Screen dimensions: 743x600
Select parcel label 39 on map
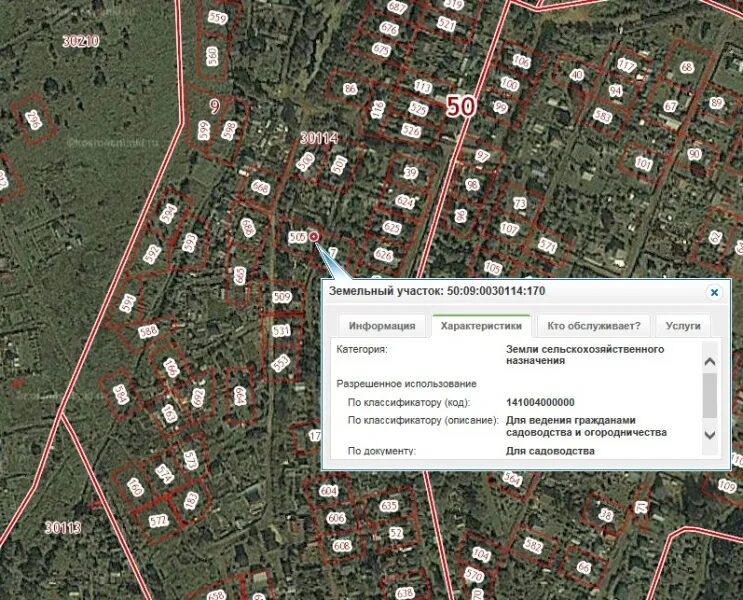pyautogui.click(x=410, y=173)
